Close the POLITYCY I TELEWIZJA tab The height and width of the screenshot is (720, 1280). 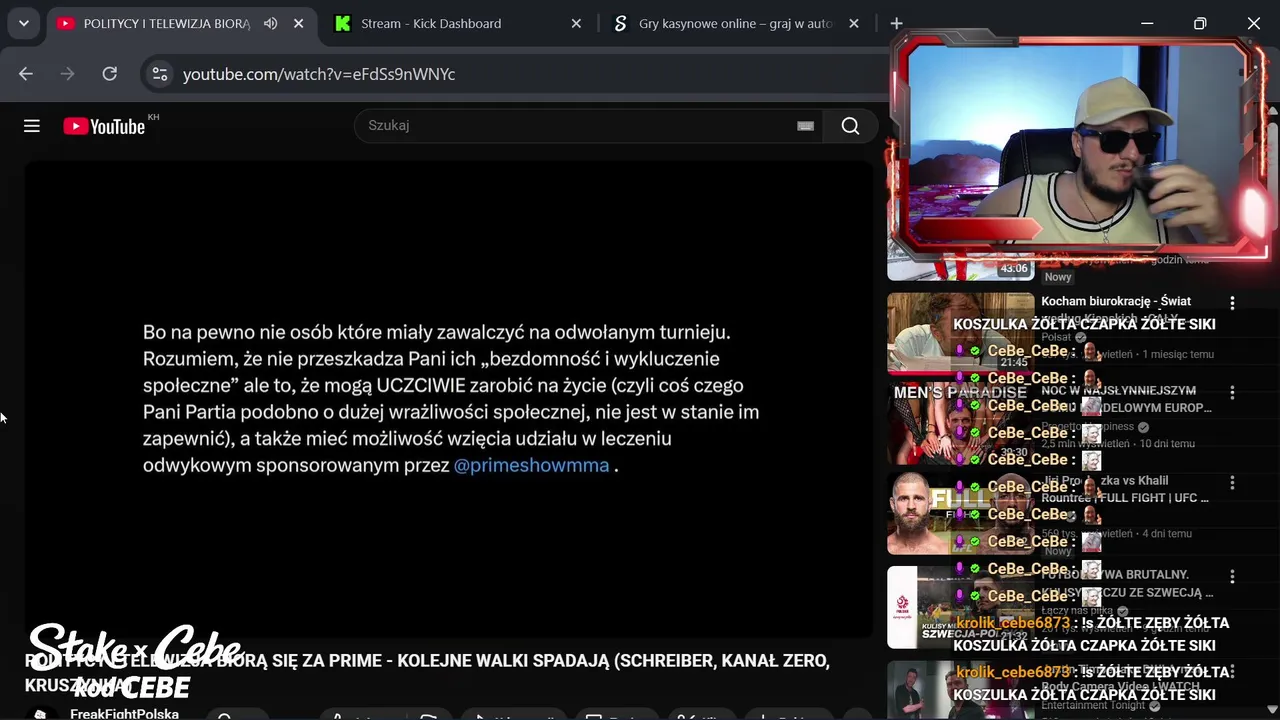pos(298,23)
